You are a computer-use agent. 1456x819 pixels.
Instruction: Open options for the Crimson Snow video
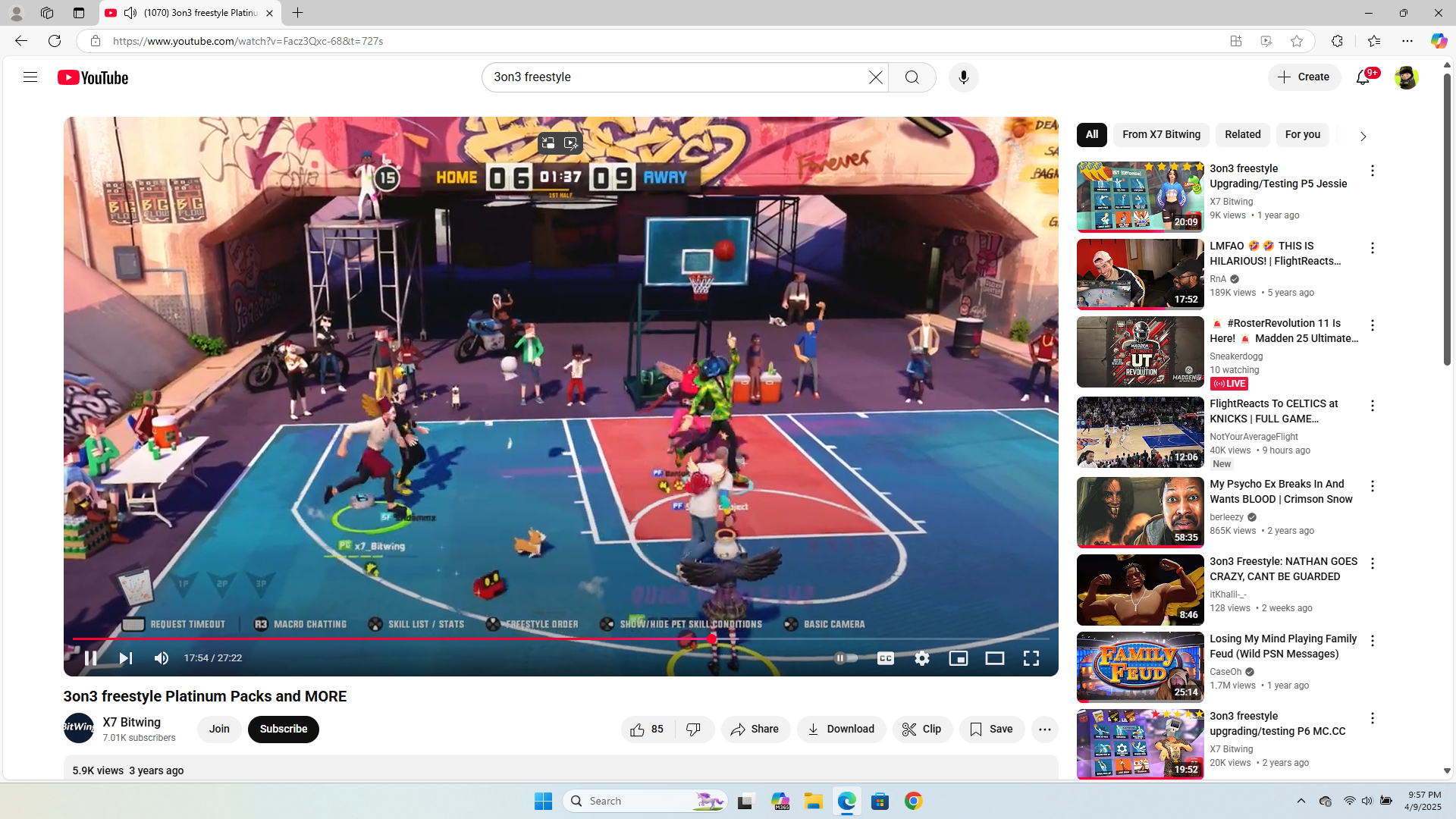[x=1373, y=487]
